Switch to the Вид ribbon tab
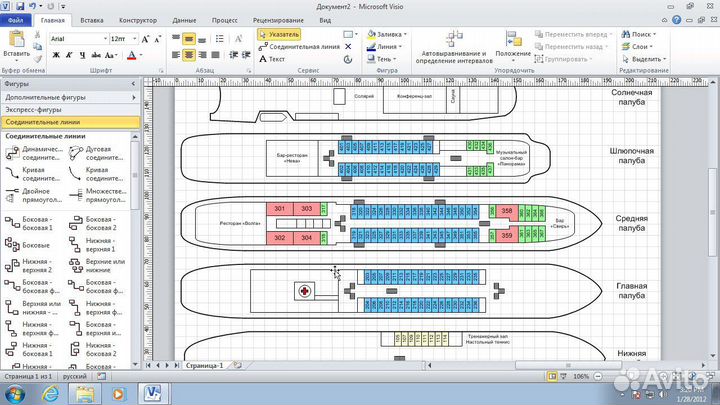720x405 pixels. coord(325,20)
